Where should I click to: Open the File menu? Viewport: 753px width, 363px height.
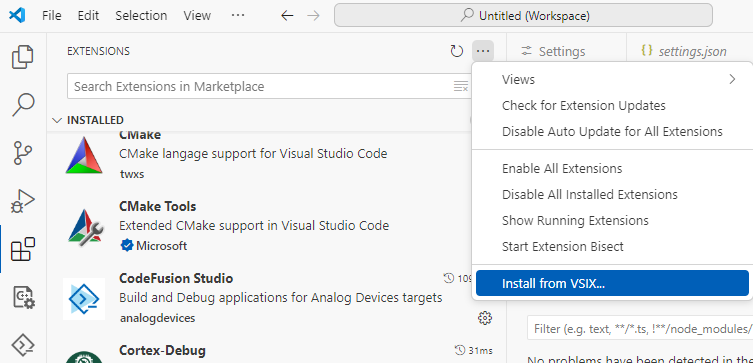[51, 16]
